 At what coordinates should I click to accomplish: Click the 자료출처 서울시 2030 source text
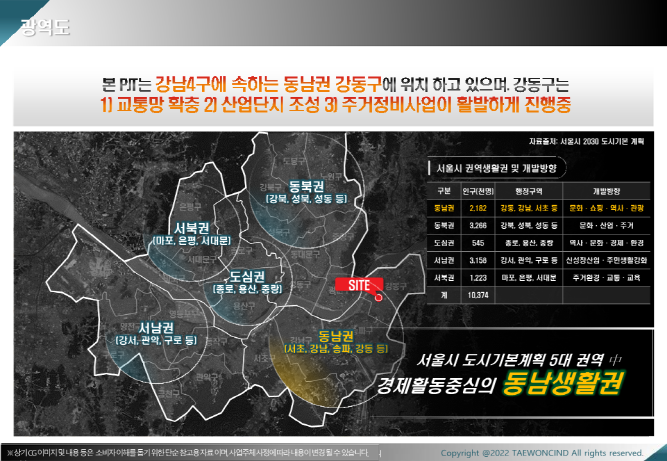(582, 142)
